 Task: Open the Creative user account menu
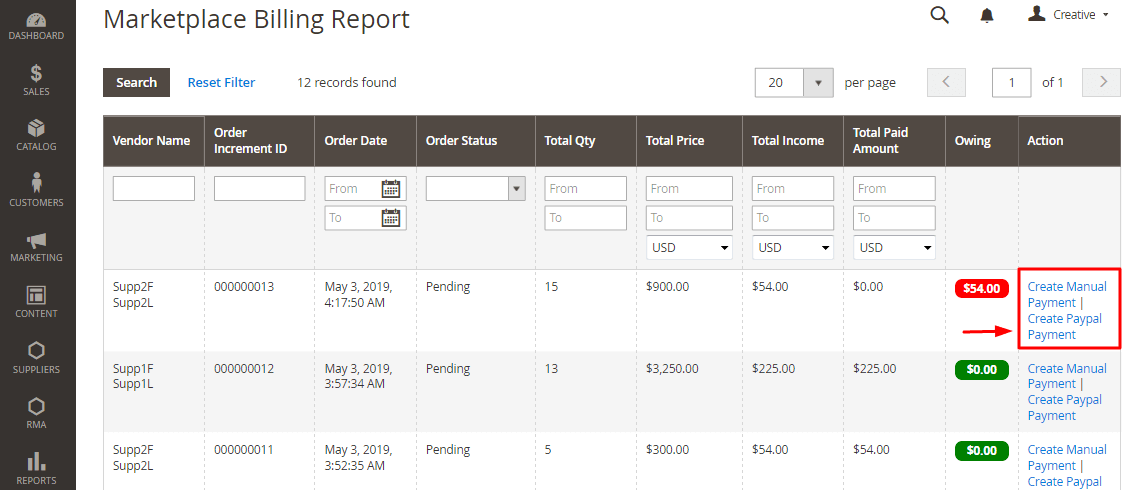pyautogui.click(x=1069, y=15)
